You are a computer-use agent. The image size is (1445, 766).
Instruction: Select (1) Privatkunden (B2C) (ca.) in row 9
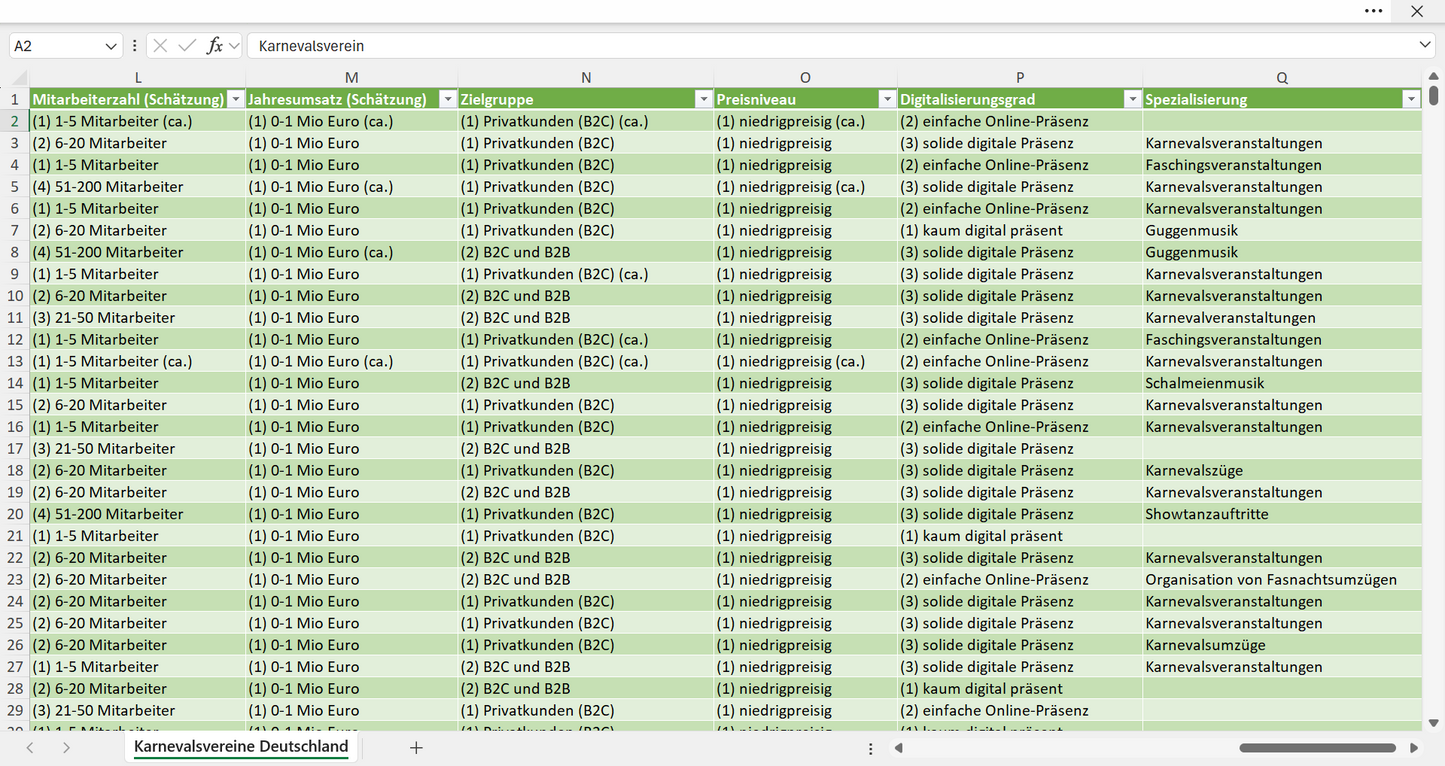tap(586, 274)
